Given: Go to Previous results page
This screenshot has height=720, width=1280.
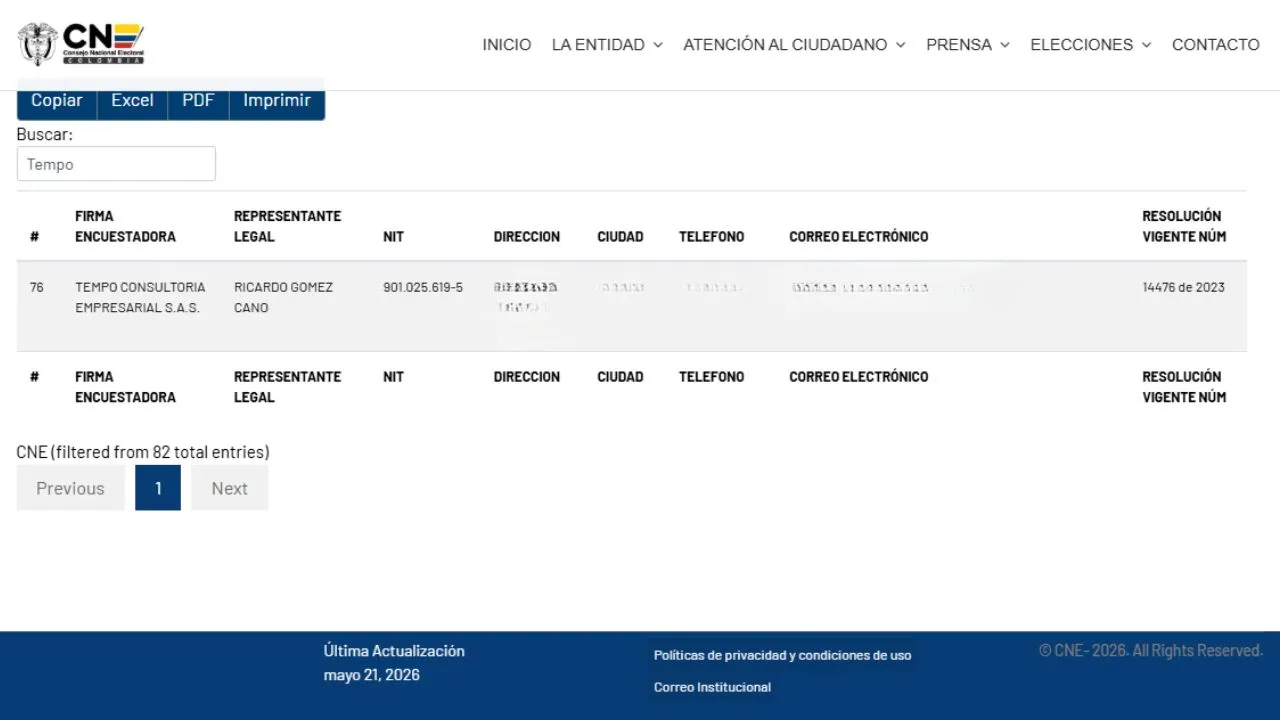Looking at the screenshot, I should pos(70,488).
